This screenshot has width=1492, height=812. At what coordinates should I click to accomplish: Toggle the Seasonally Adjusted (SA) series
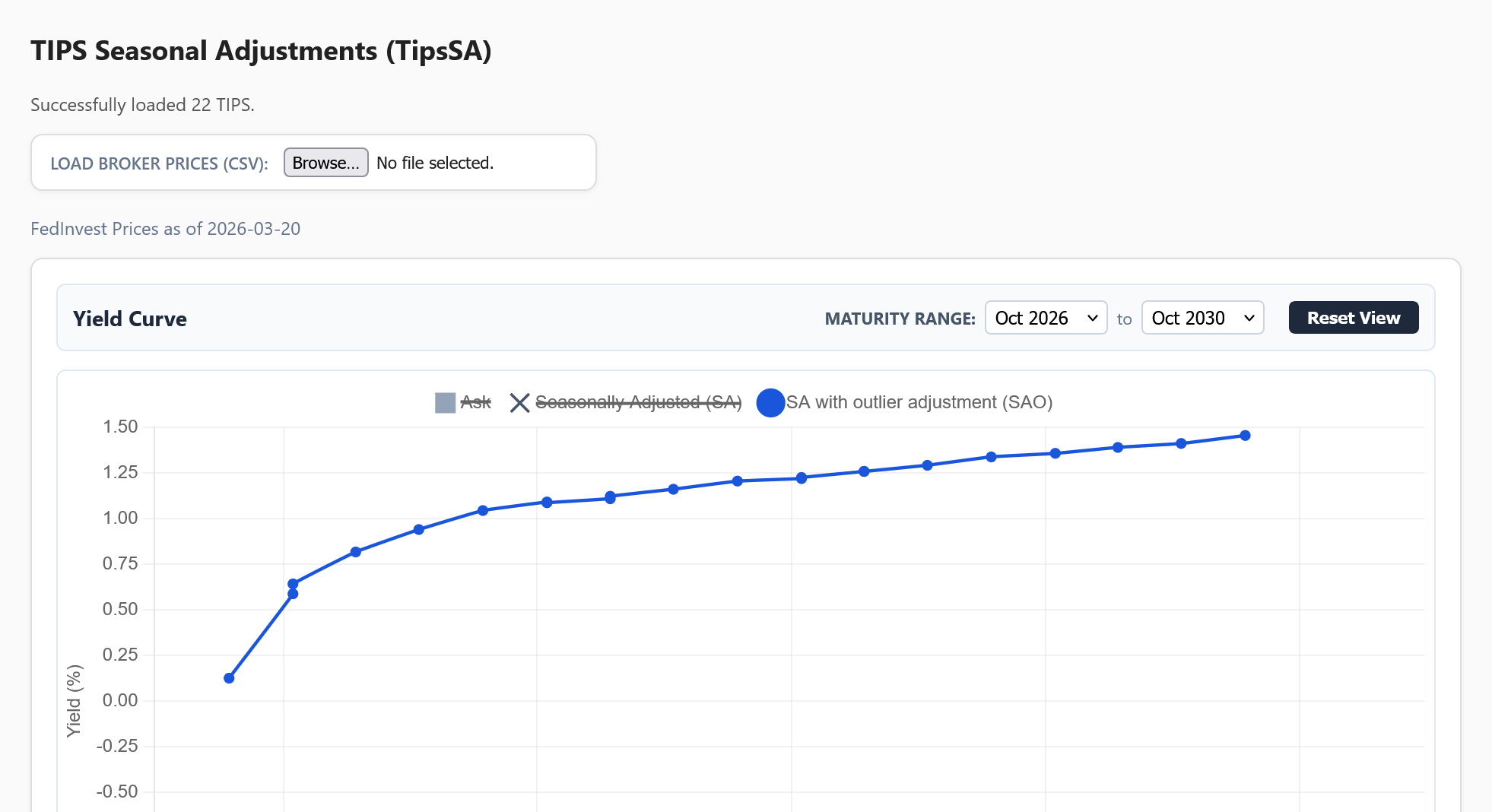click(x=638, y=402)
